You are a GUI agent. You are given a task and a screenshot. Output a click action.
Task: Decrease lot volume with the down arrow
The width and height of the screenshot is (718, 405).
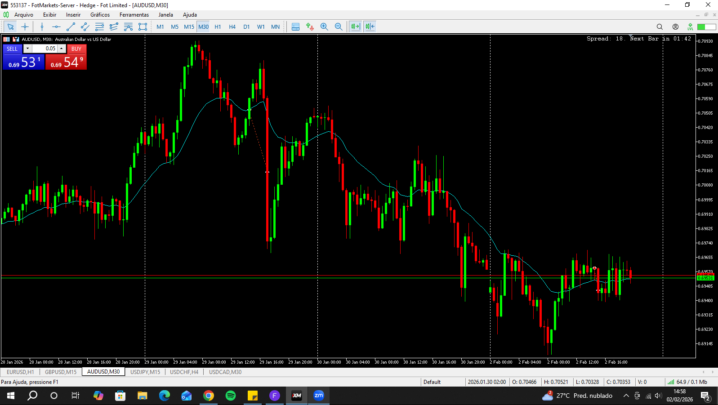tap(28, 48)
